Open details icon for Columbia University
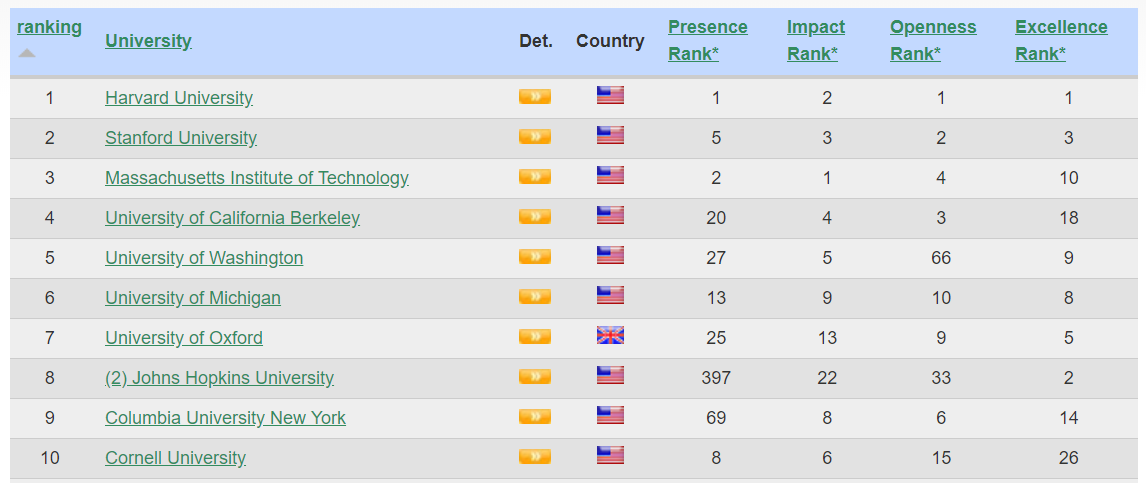1146x483 pixels. click(x=534, y=417)
